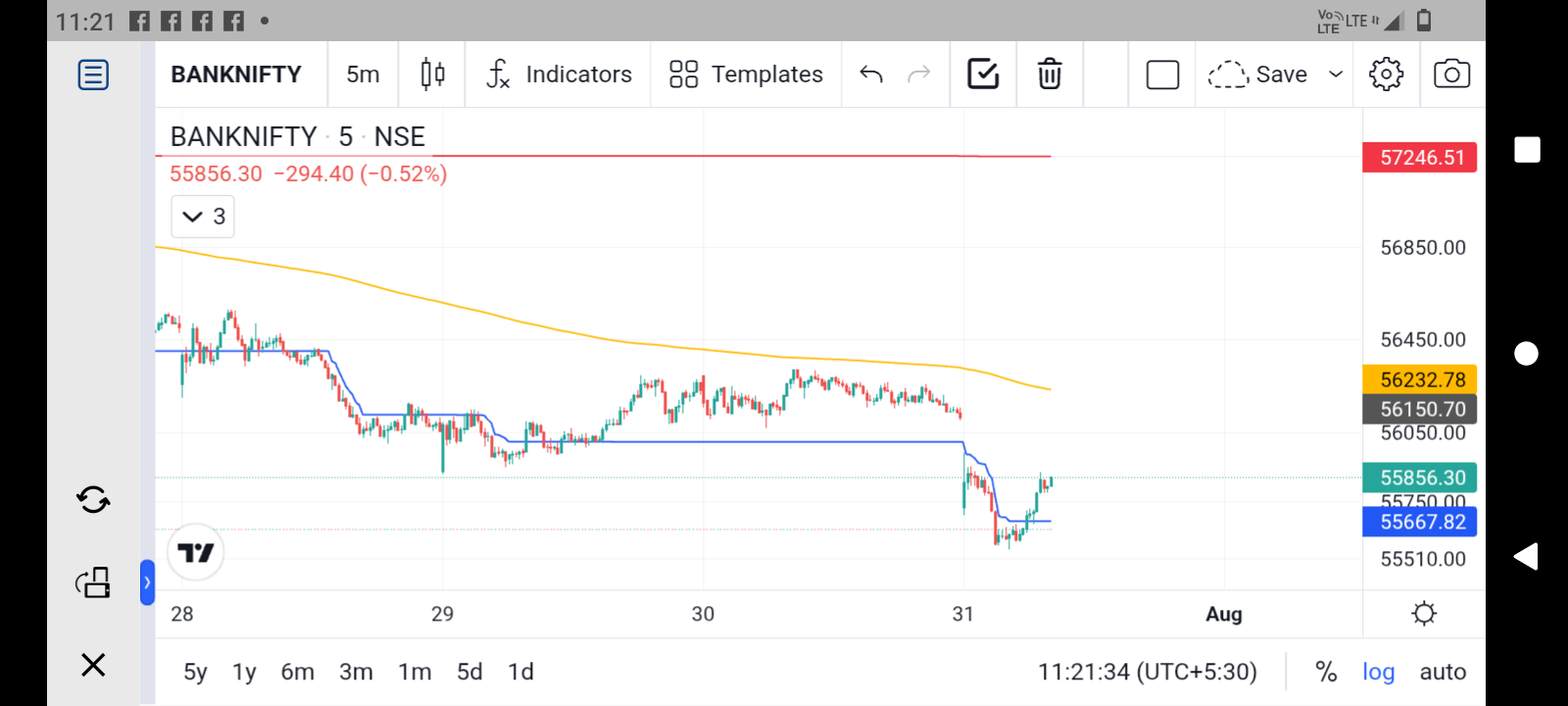Open time axis settings sun icon
The image size is (1568, 706).
(1424, 614)
